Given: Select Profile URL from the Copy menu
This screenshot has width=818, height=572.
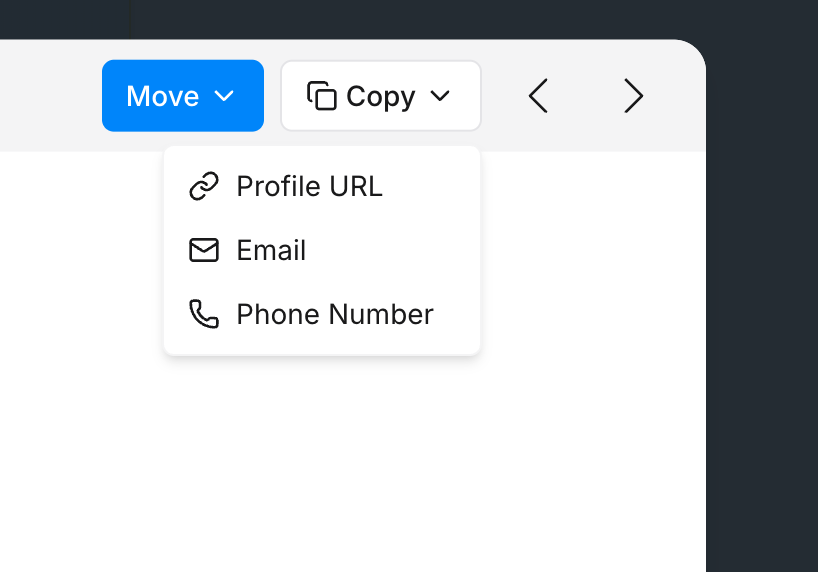Looking at the screenshot, I should click(x=309, y=187).
